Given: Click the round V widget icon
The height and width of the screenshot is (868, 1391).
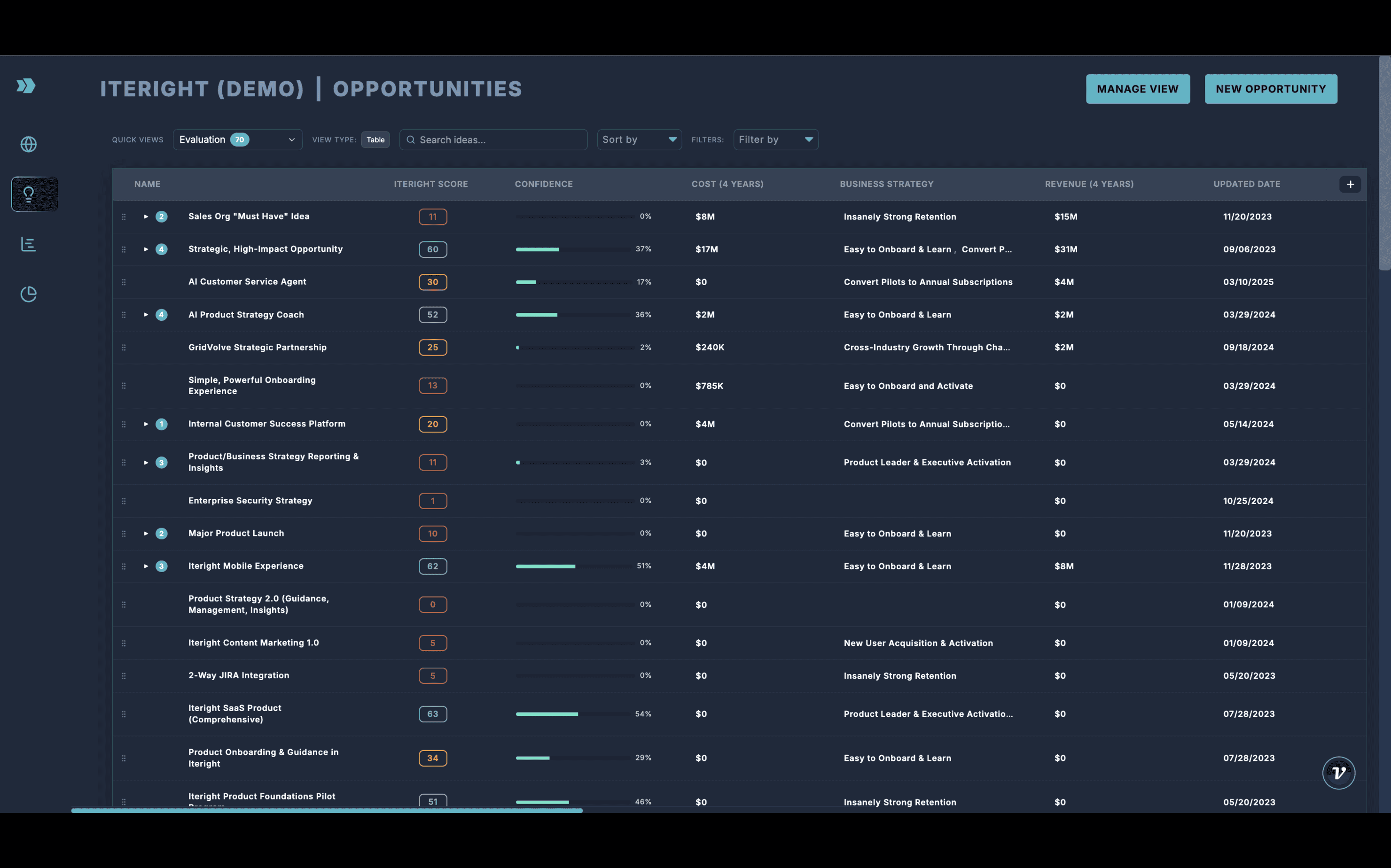Looking at the screenshot, I should point(1338,773).
